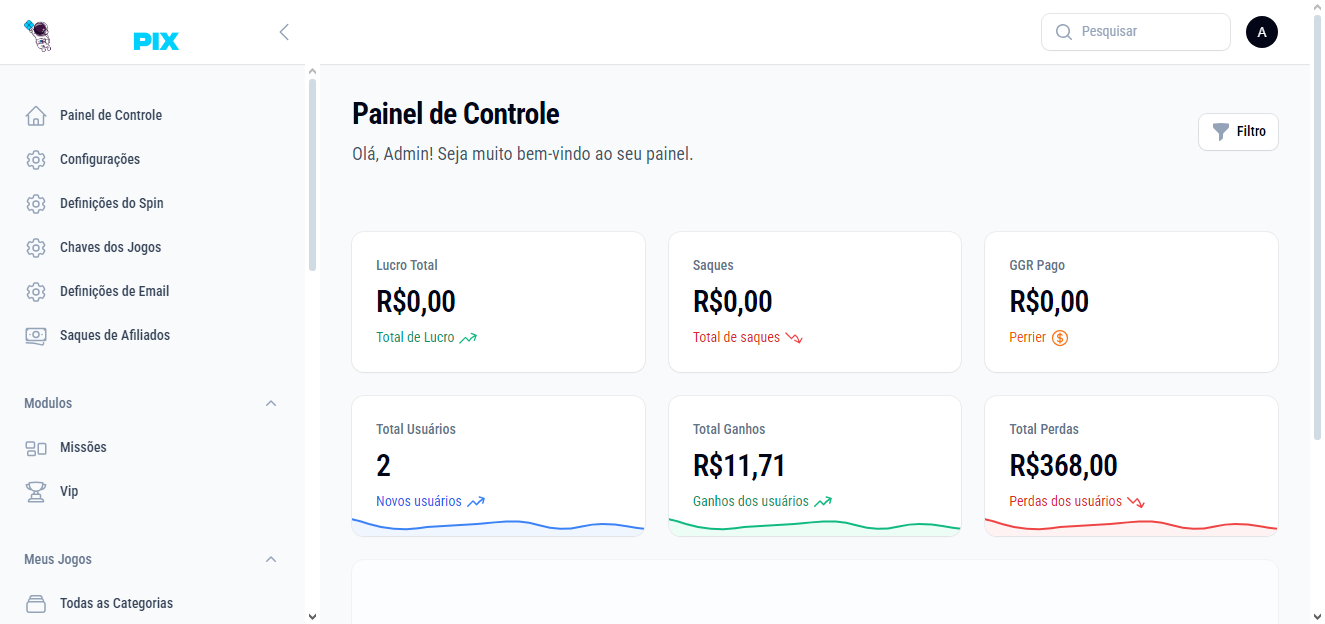The height and width of the screenshot is (624, 1325).
Task: Click the Configurações gear icon
Action: tap(36, 160)
